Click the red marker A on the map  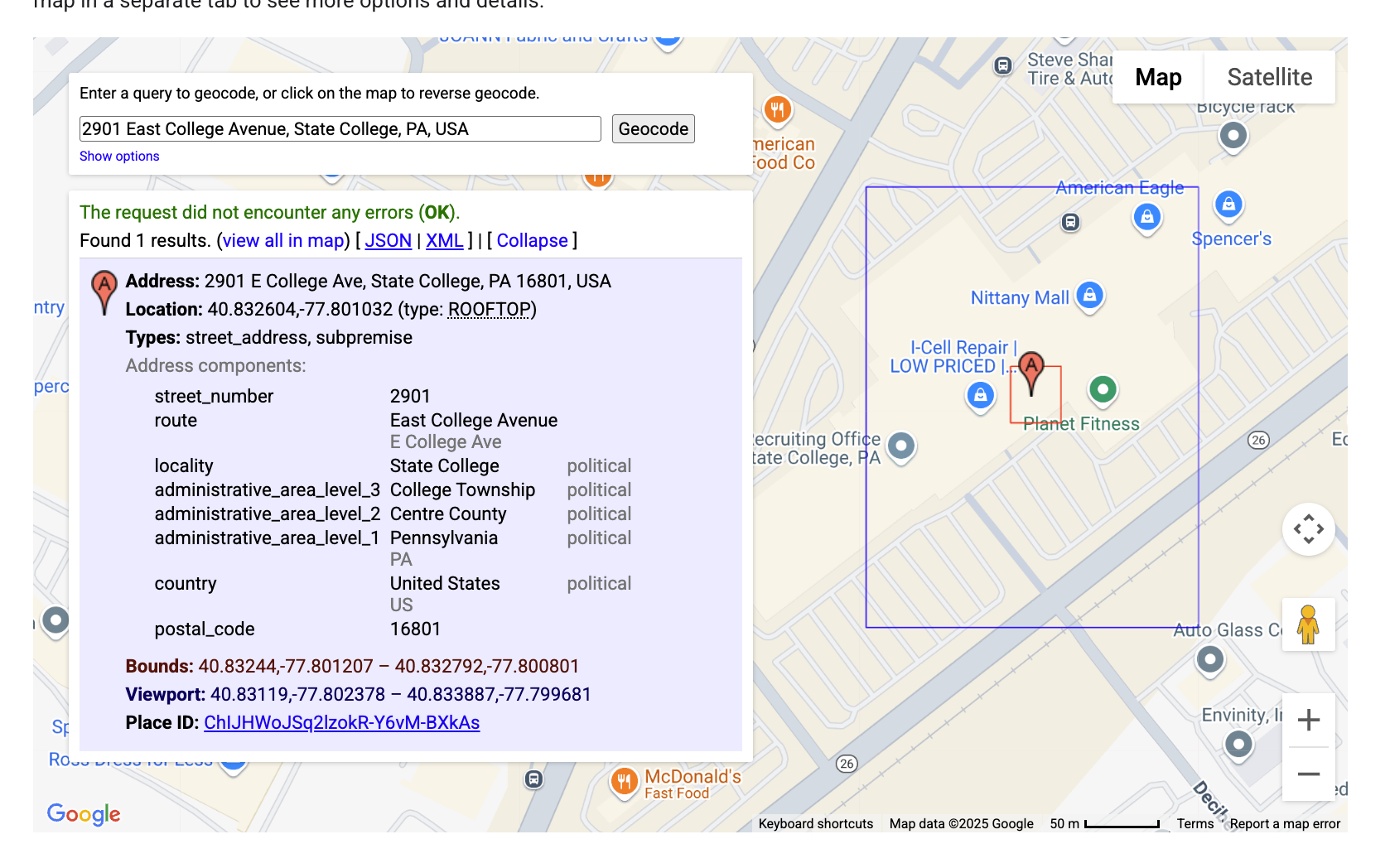pos(1030,370)
